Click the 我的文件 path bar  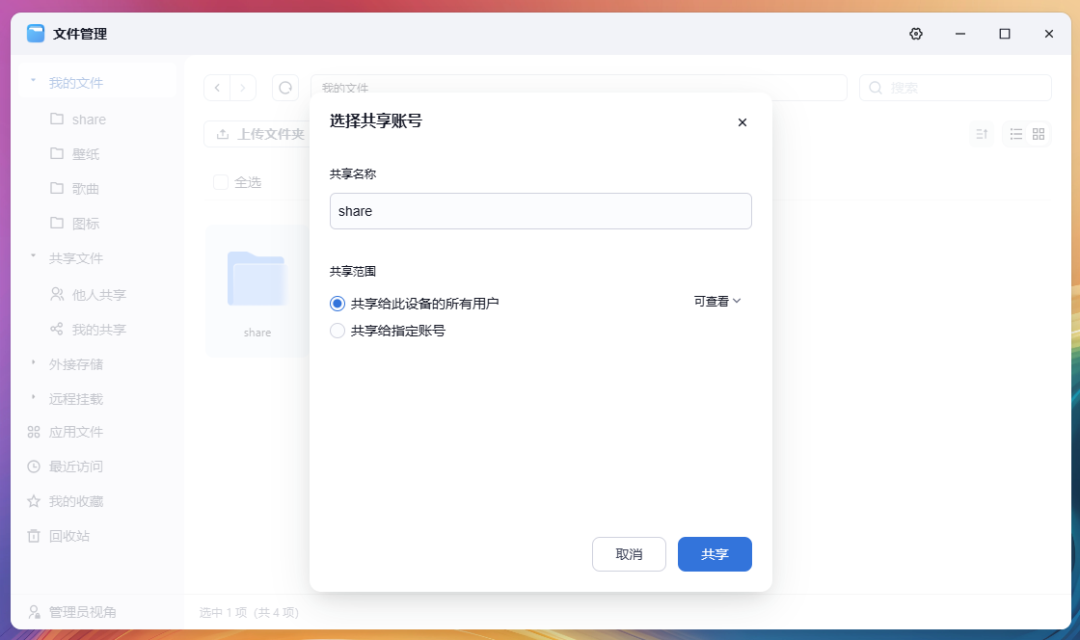coord(579,87)
